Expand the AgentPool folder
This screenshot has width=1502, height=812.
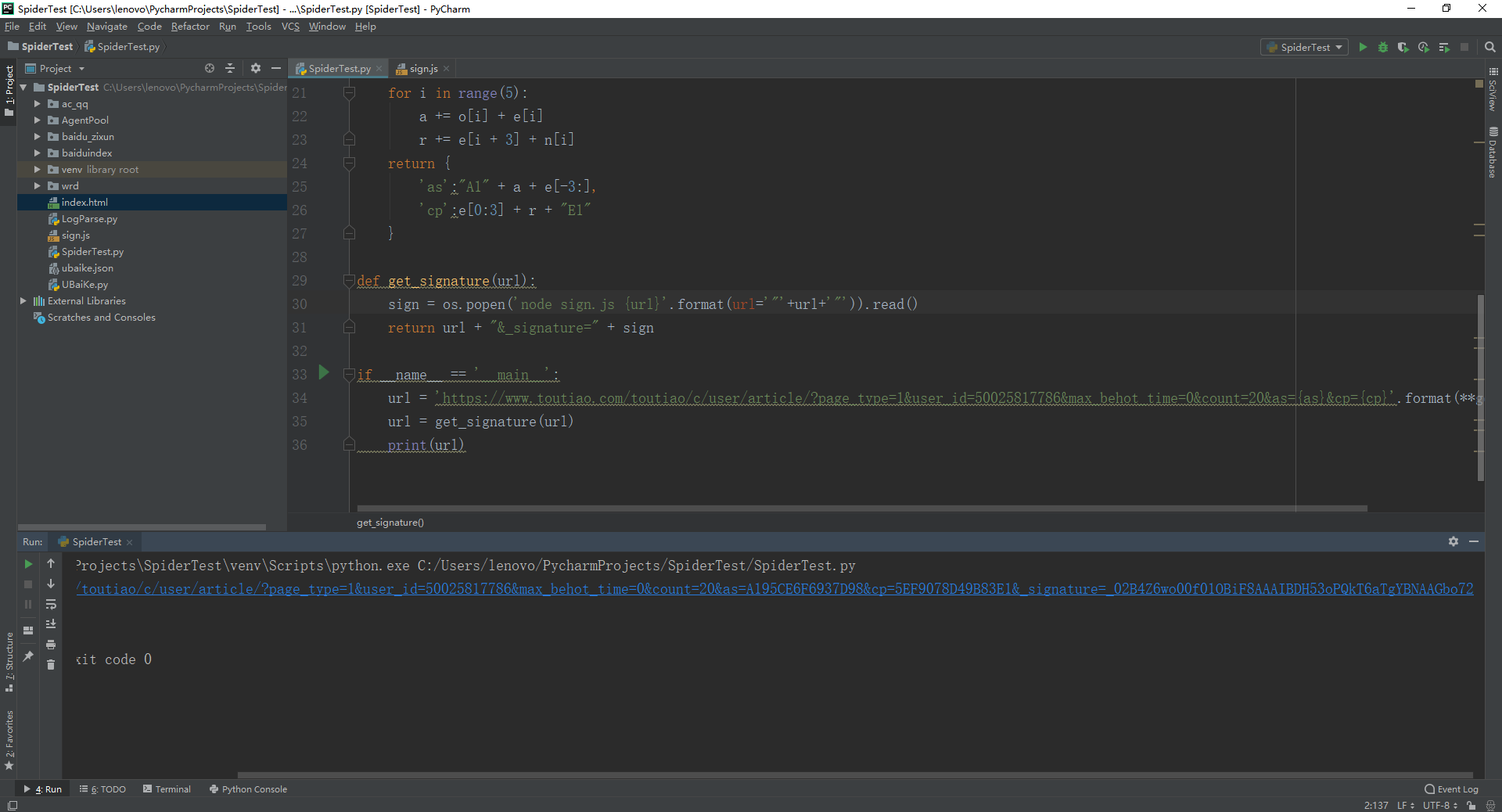click(x=37, y=120)
